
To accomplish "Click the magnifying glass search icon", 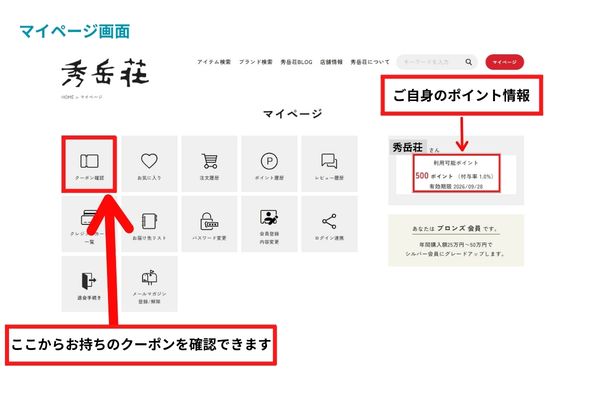I will 468,62.
